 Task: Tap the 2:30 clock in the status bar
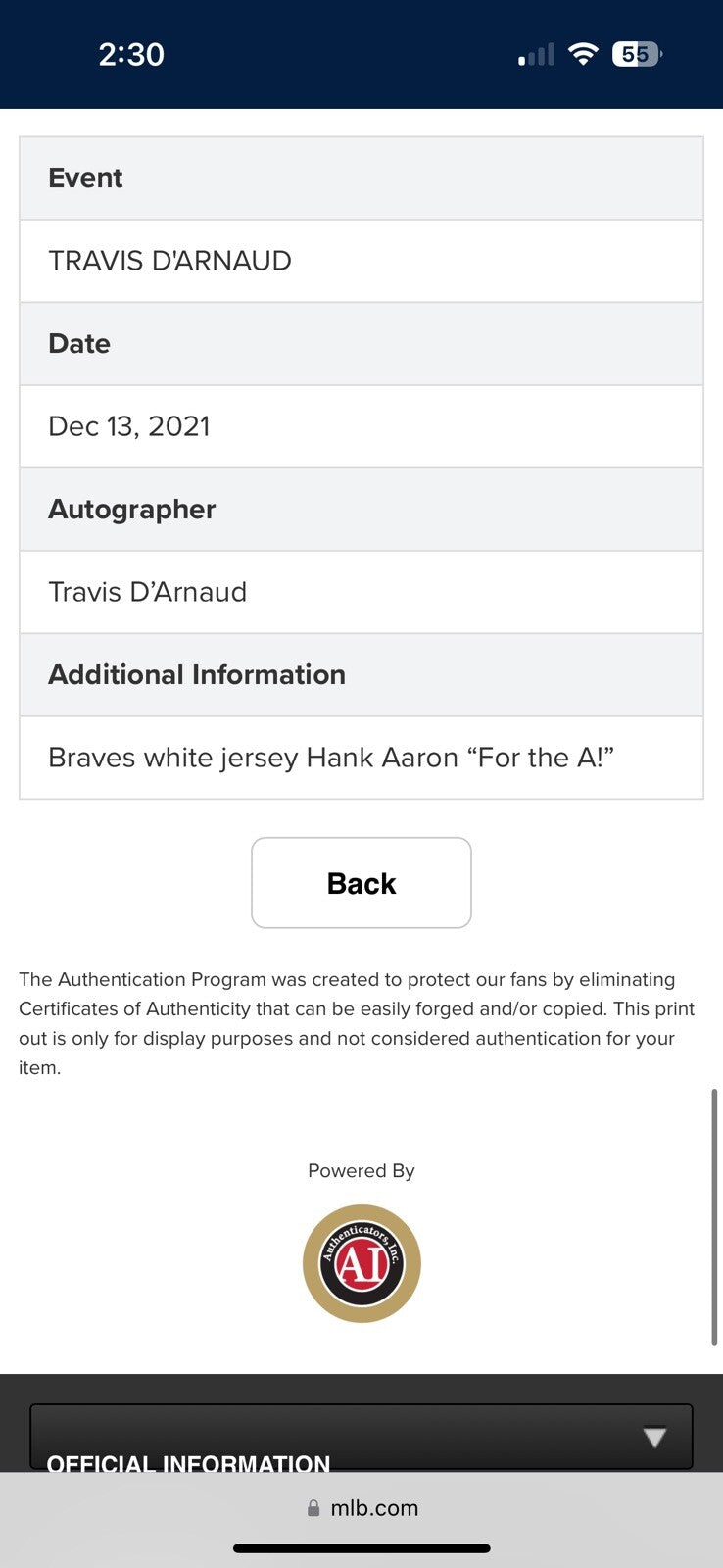131,54
